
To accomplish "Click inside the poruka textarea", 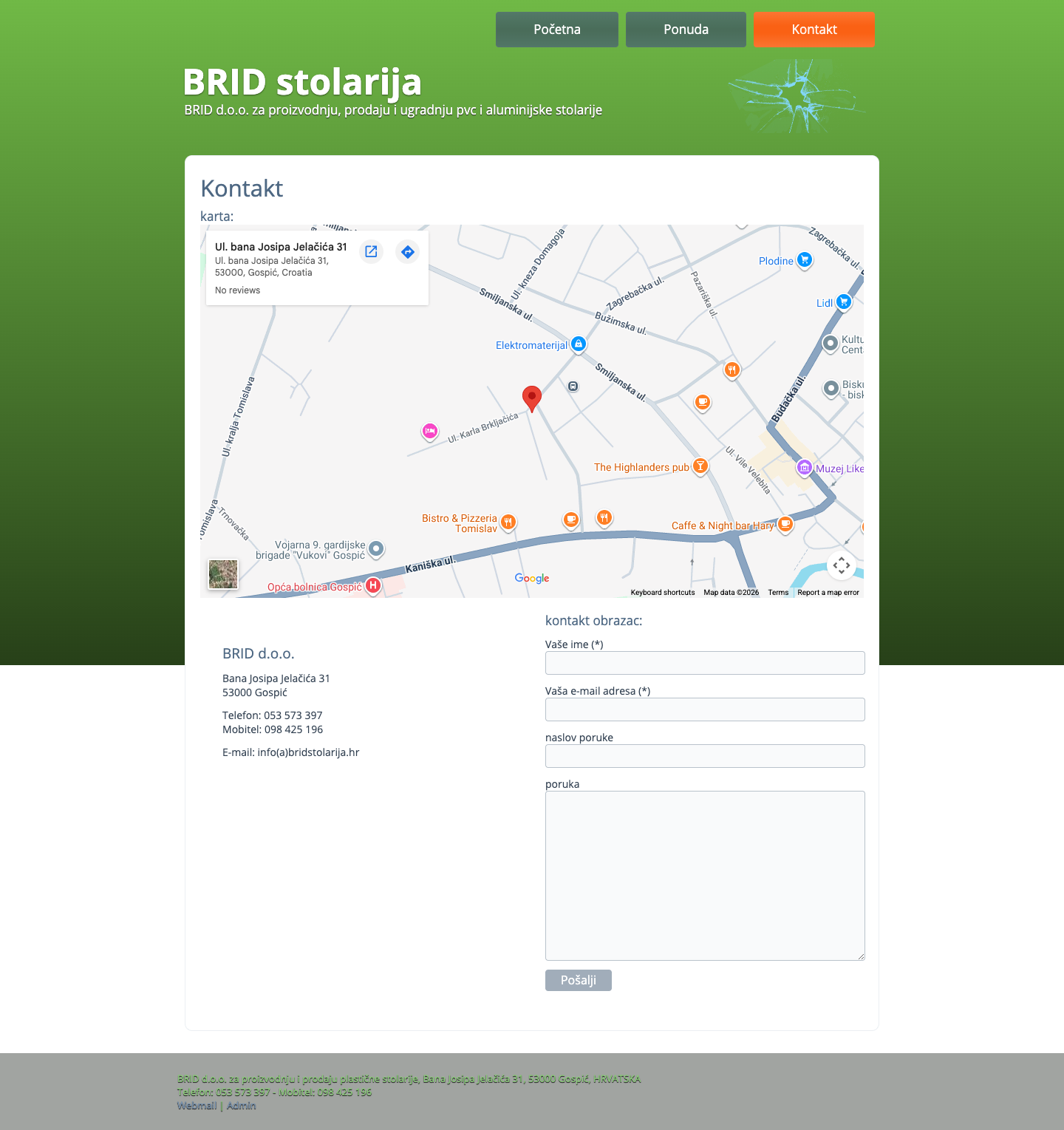I will (705, 876).
